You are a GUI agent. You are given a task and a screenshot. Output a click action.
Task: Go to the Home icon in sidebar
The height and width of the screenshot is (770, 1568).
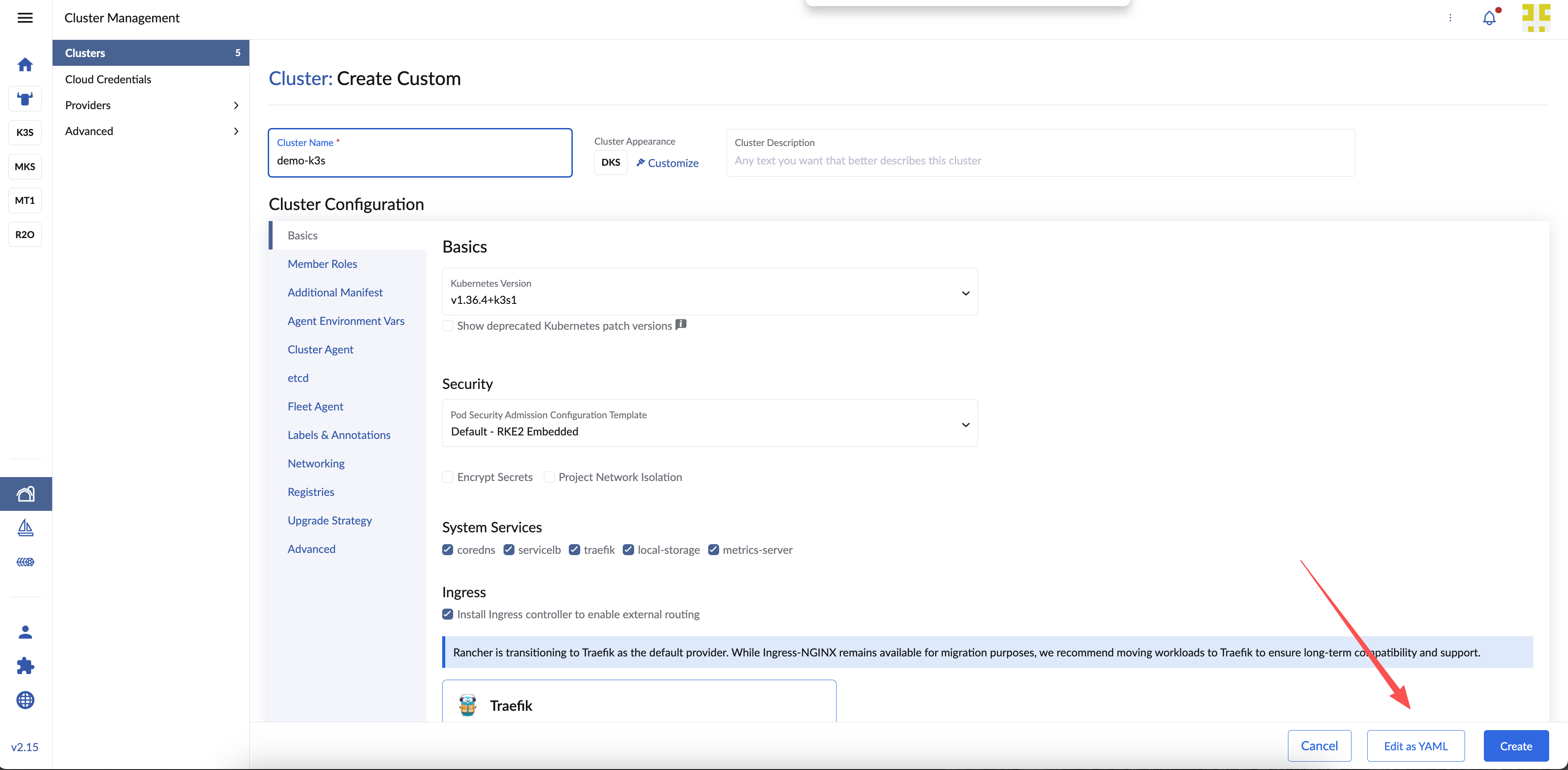[x=25, y=64]
